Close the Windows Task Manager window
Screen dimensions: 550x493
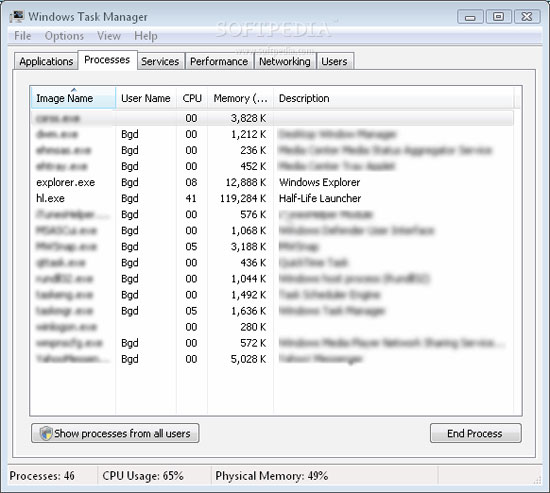(x=527, y=16)
